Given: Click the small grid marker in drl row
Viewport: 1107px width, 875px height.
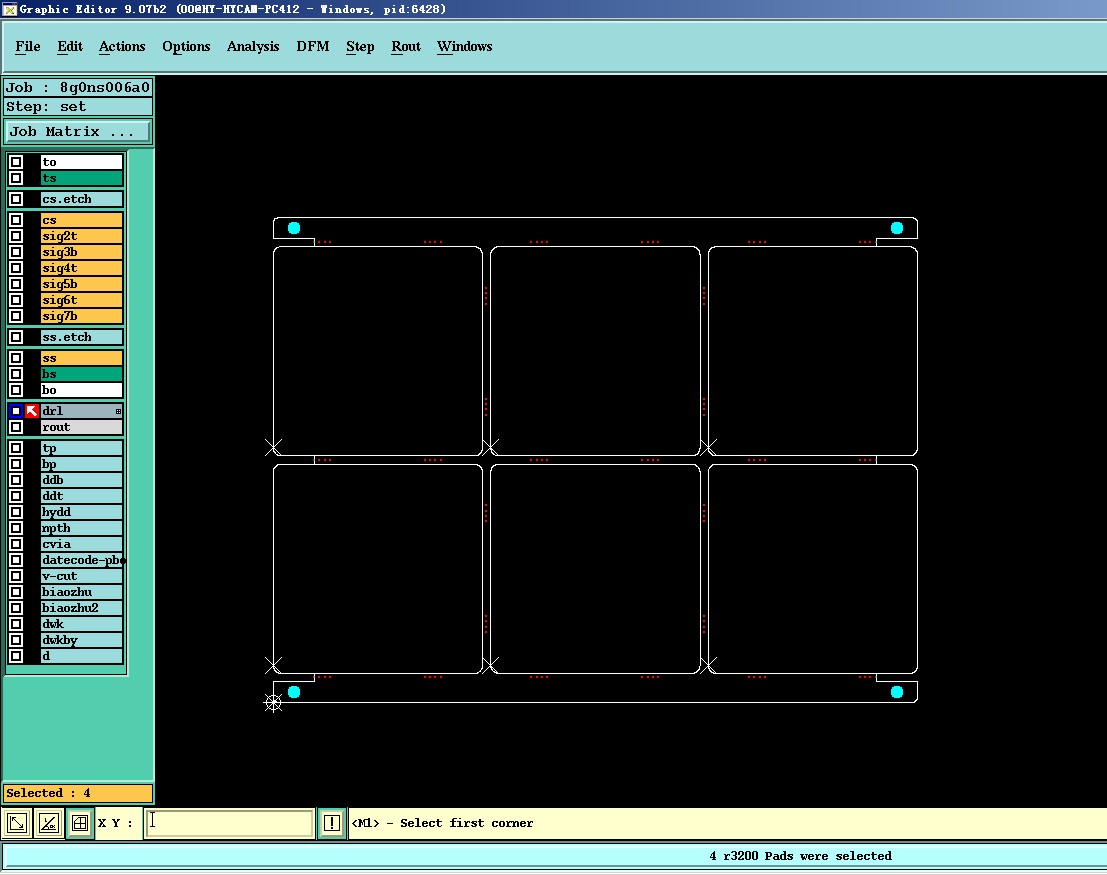Looking at the screenshot, I should point(118,411).
